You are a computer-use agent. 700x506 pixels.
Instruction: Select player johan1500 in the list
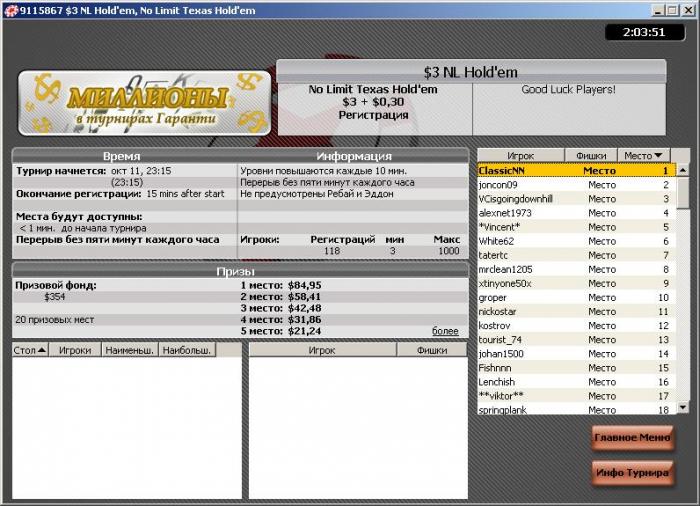pos(576,354)
